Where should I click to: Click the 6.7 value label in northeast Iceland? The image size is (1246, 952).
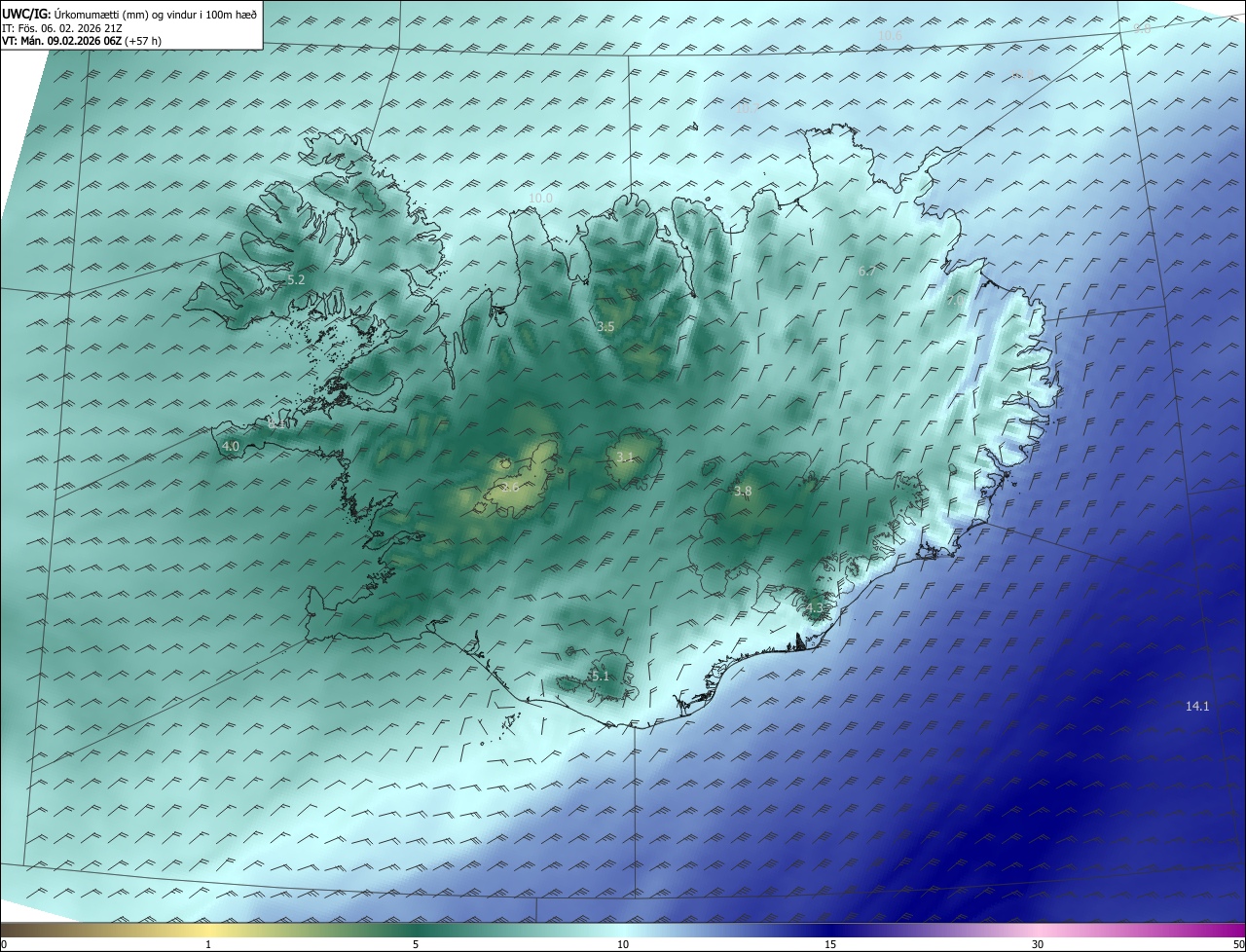[x=866, y=271]
